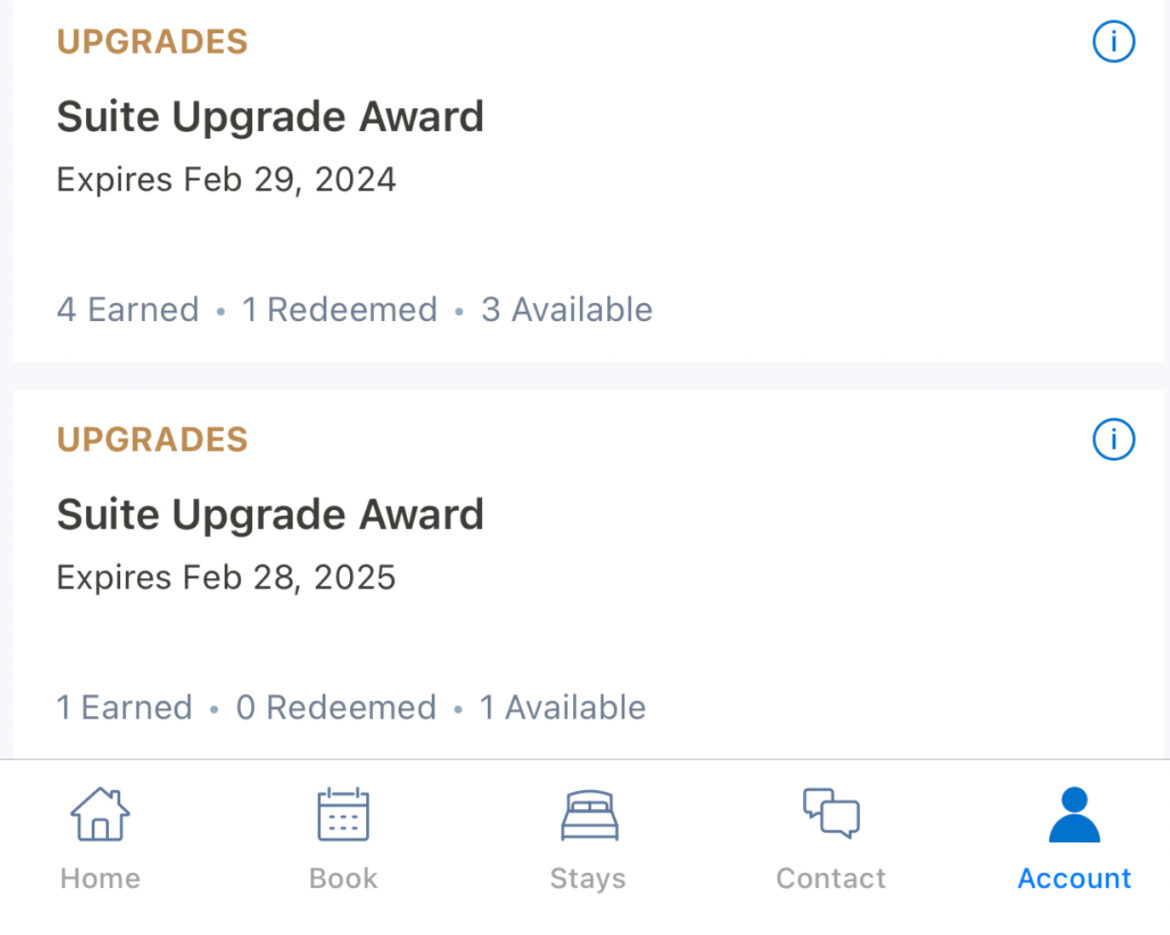Viewport: 1170px width, 935px height.
Task: Tap the info icon on the Feb 2025 award
Action: pyautogui.click(x=1113, y=440)
